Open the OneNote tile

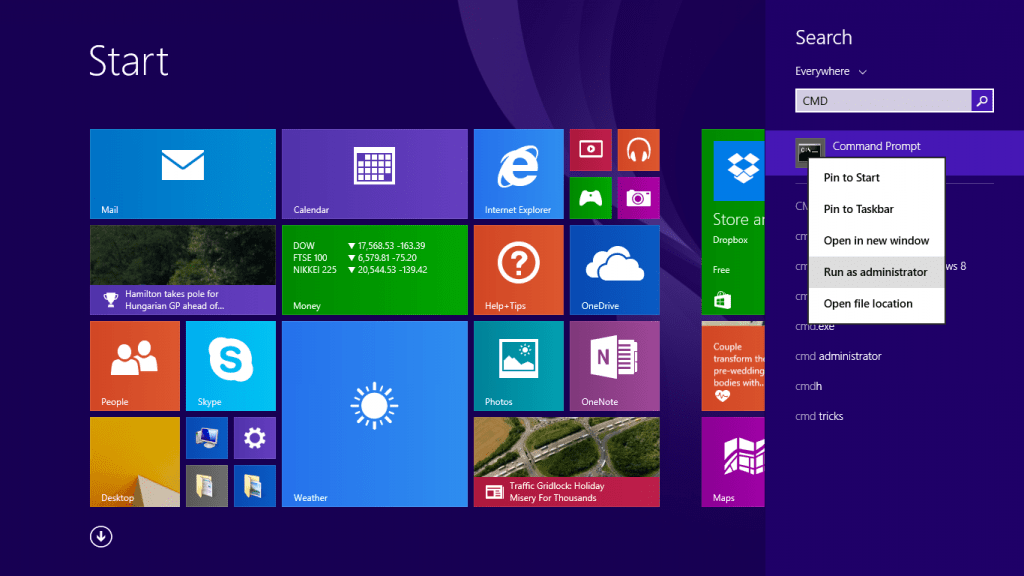615,366
